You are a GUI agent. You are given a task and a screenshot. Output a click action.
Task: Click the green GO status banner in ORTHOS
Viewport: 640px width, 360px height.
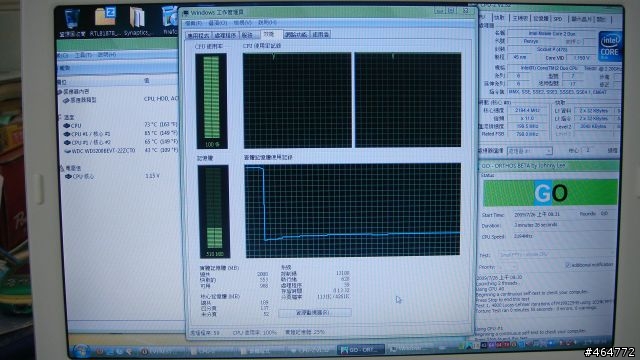coord(550,192)
